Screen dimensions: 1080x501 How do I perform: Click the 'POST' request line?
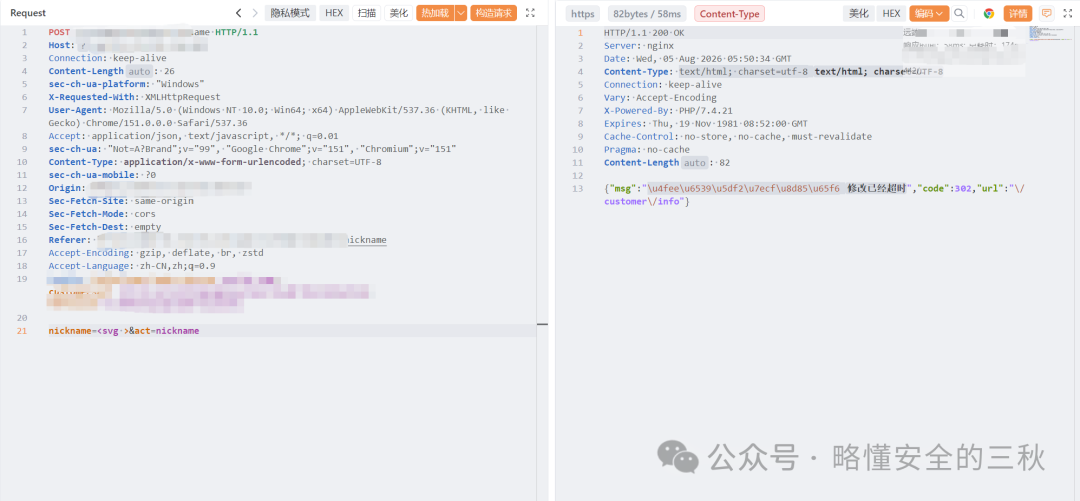click(154, 32)
